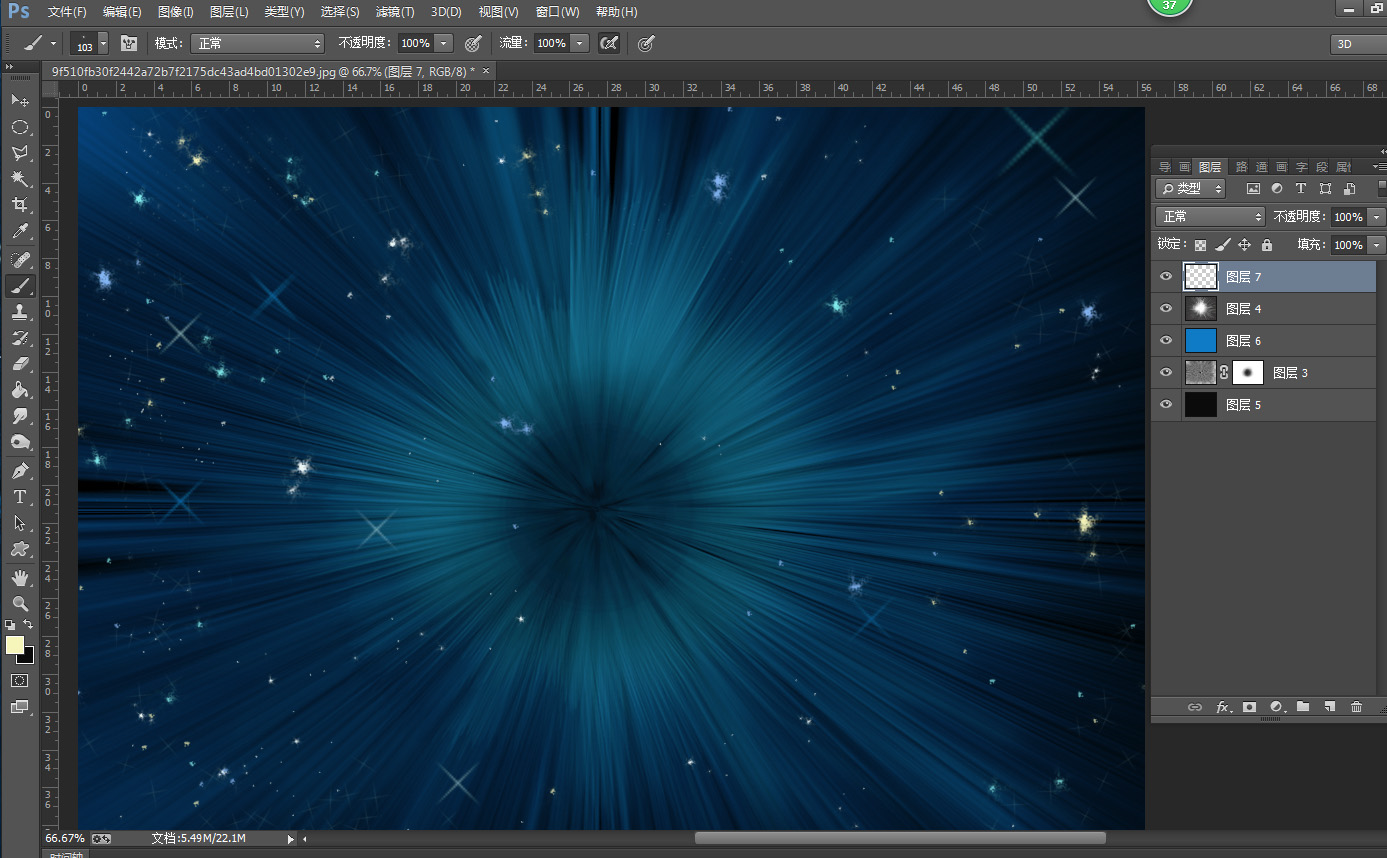
Task: Open the 3D workspace dropdown
Action: pos(1358,44)
